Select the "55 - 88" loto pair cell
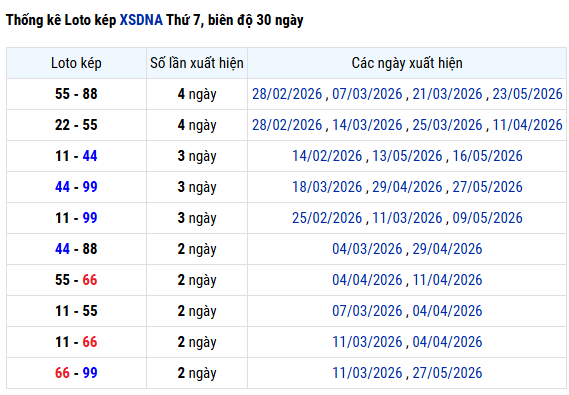This screenshot has height=395, width=569. coord(76,94)
